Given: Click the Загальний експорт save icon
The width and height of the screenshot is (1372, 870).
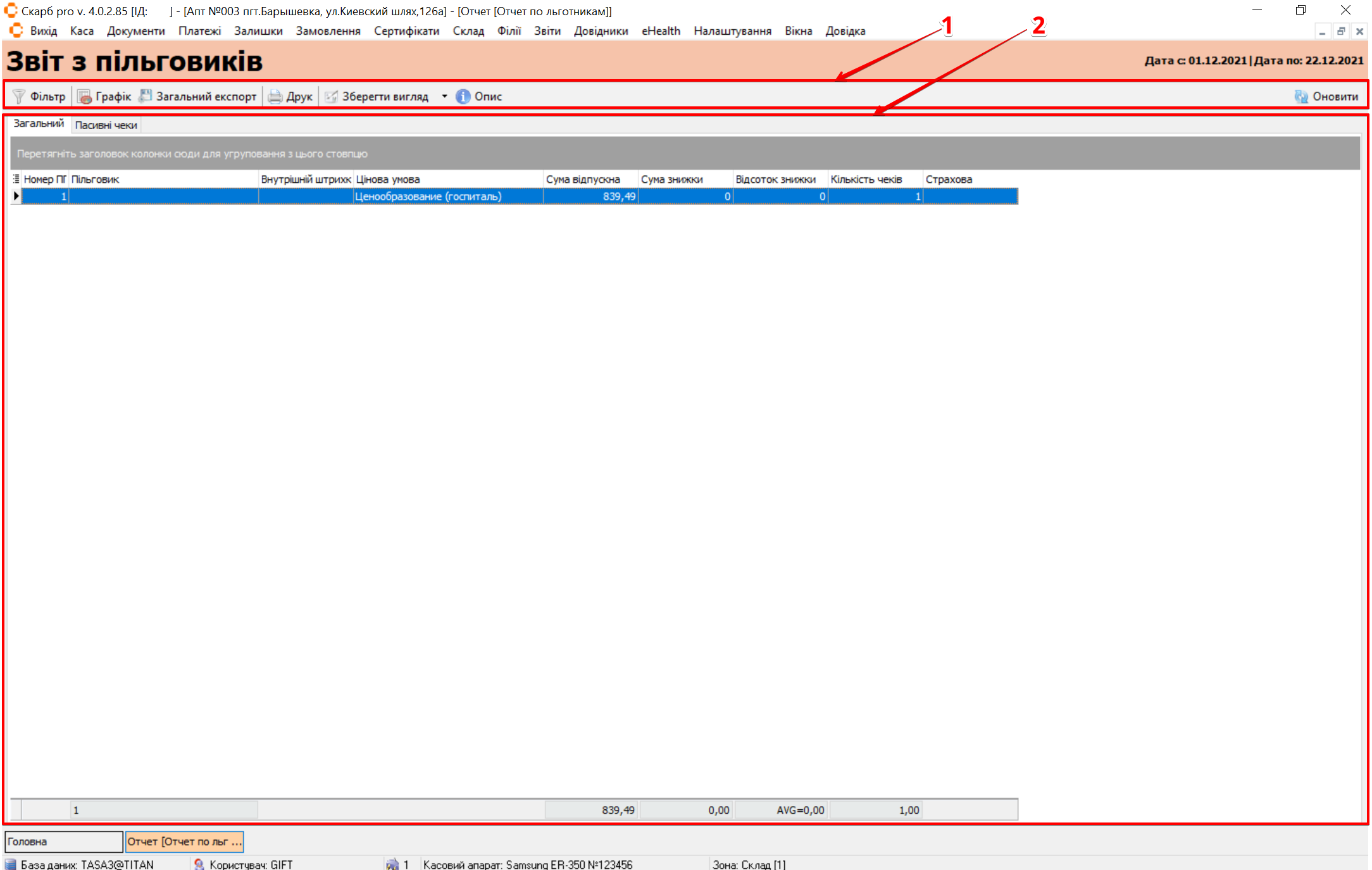Looking at the screenshot, I should tap(146, 96).
